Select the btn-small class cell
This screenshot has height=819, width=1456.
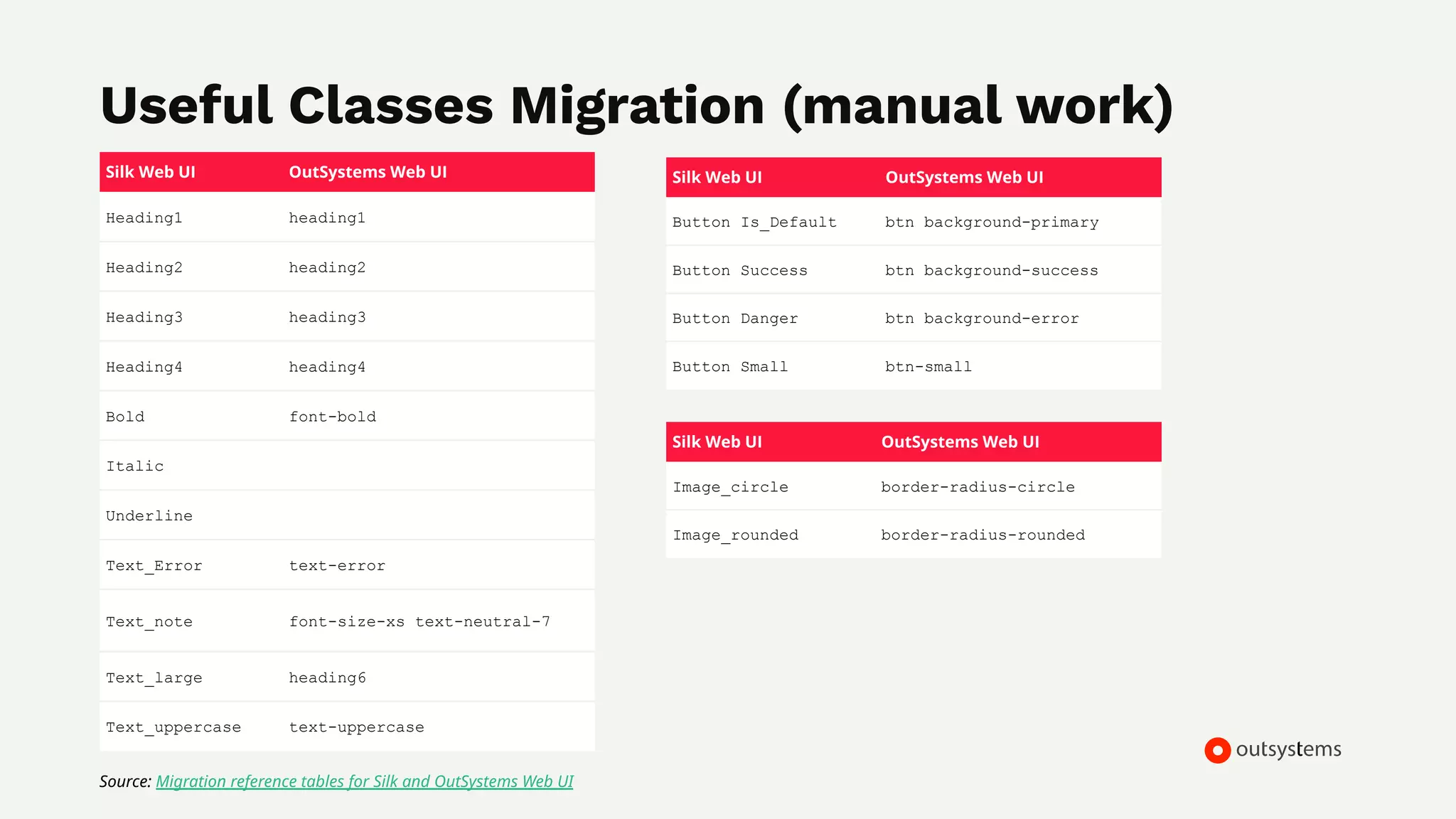pyautogui.click(x=928, y=367)
